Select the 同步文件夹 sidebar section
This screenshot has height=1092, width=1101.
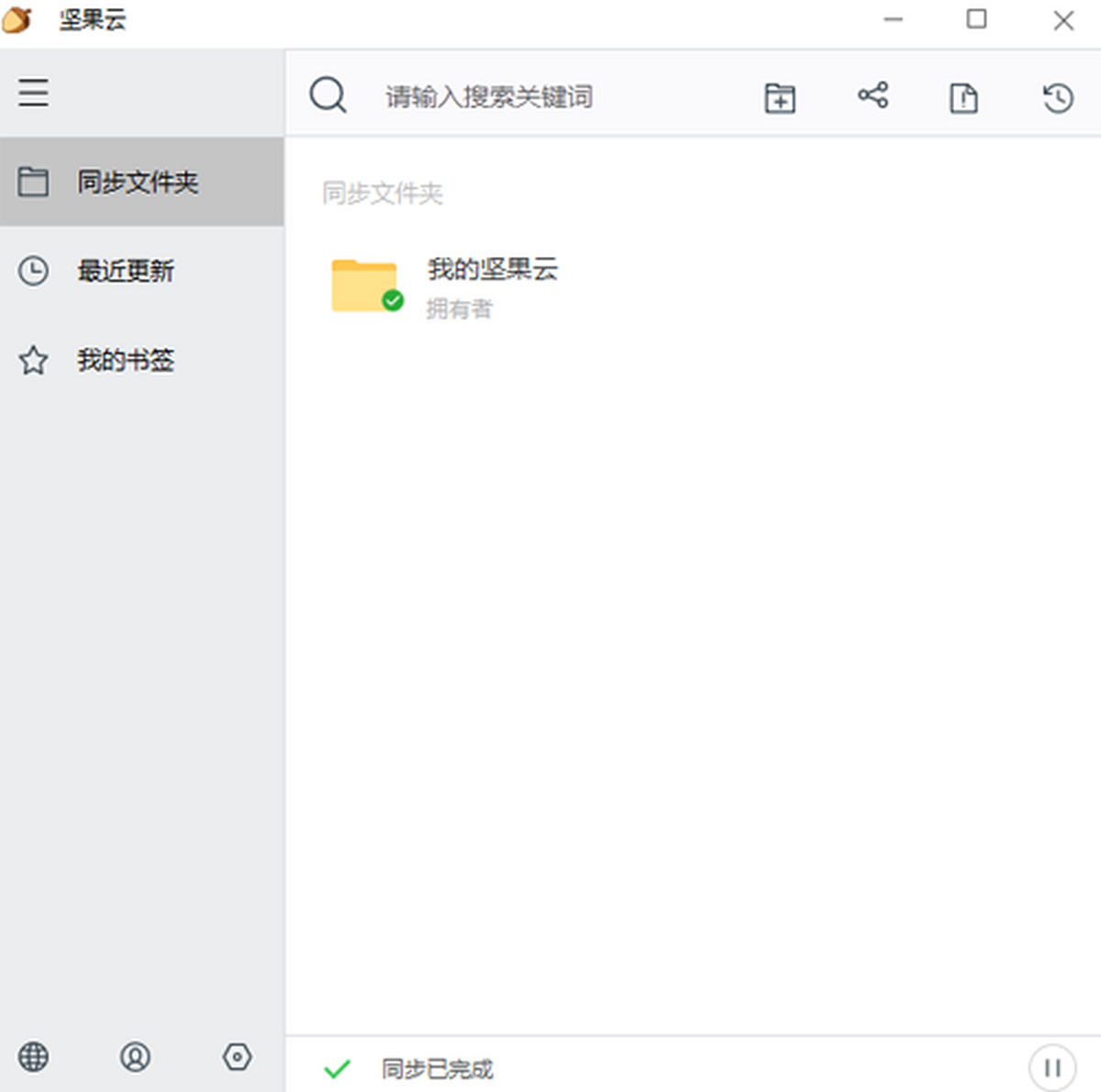click(x=127, y=183)
